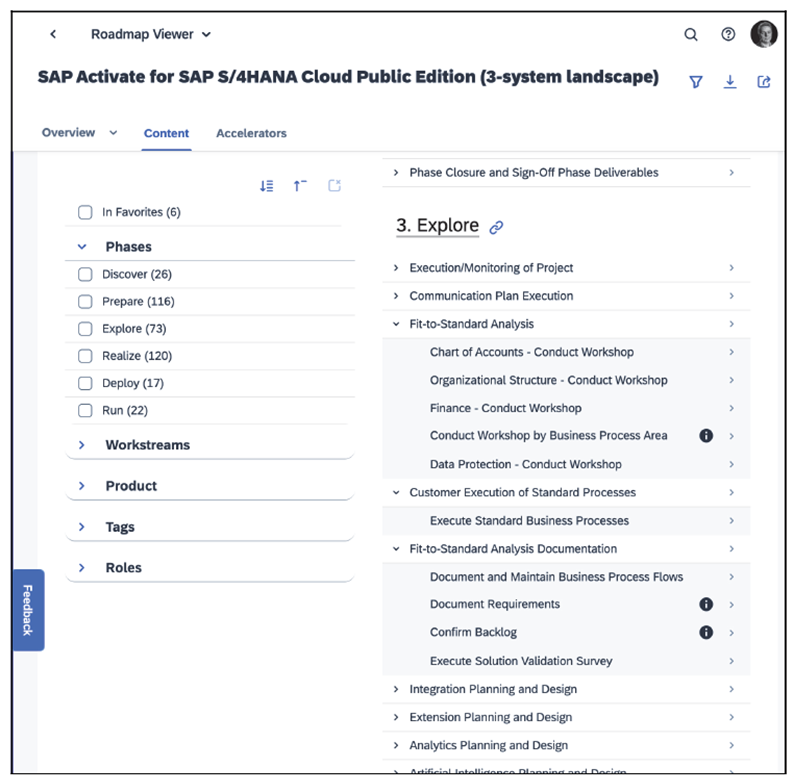Viewport: 798px width, 784px height.
Task: Expand the Integration Planning and Design node
Action: click(x=396, y=689)
